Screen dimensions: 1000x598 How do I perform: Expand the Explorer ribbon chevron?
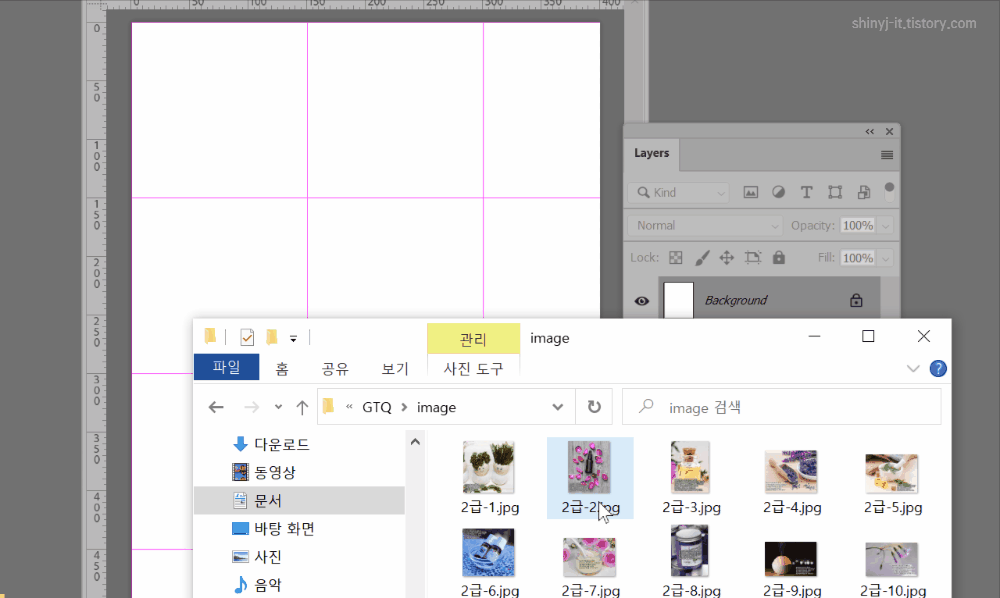[x=913, y=368]
